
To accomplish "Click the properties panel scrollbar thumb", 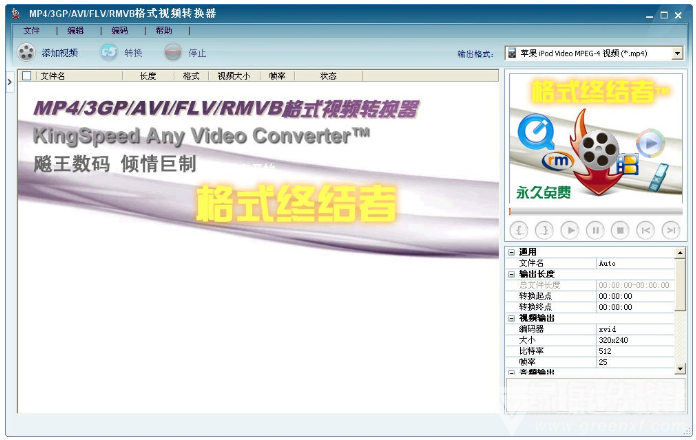I will pyautogui.click(x=680, y=285).
